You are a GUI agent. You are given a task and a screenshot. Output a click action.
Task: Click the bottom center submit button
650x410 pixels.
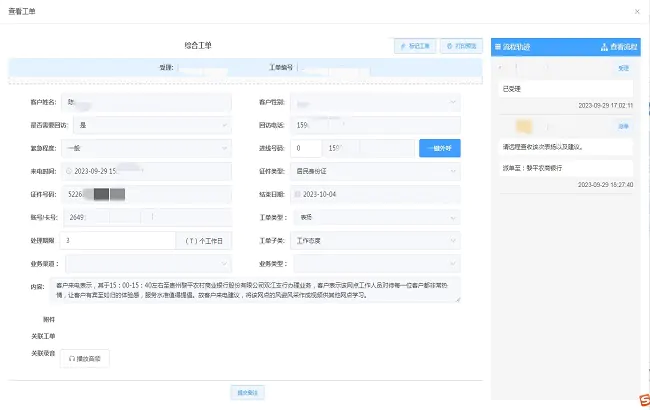[247, 393]
